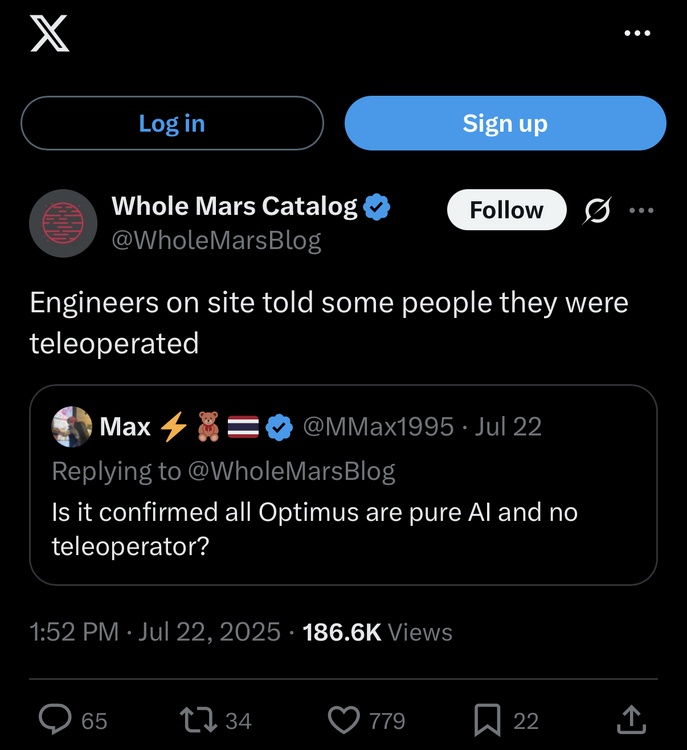Viewport: 687px width, 750px height.
Task: Open Max's avatar in quoted post
Action: point(72,427)
